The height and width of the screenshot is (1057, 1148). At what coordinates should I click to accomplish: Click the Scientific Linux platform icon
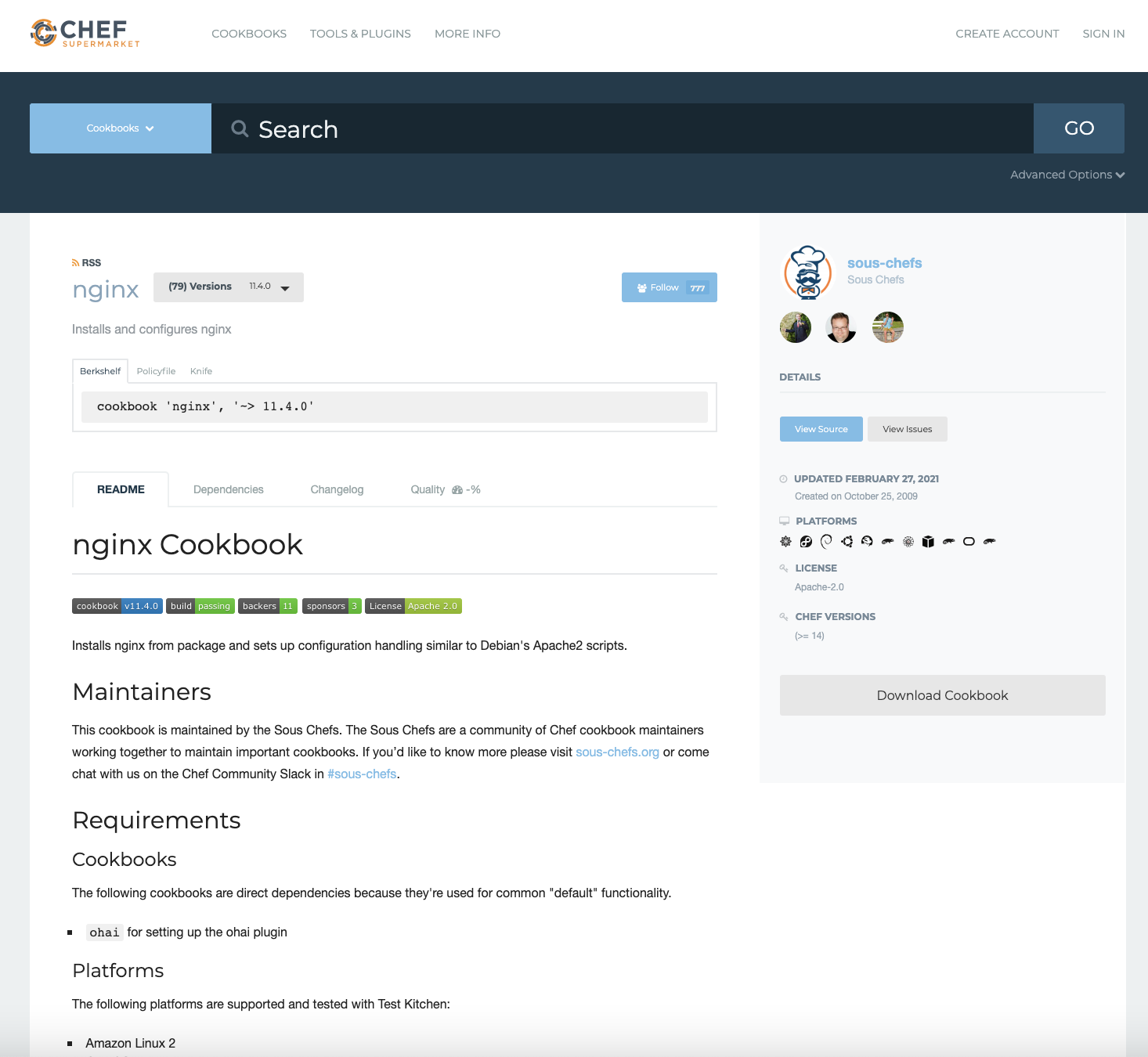908,541
